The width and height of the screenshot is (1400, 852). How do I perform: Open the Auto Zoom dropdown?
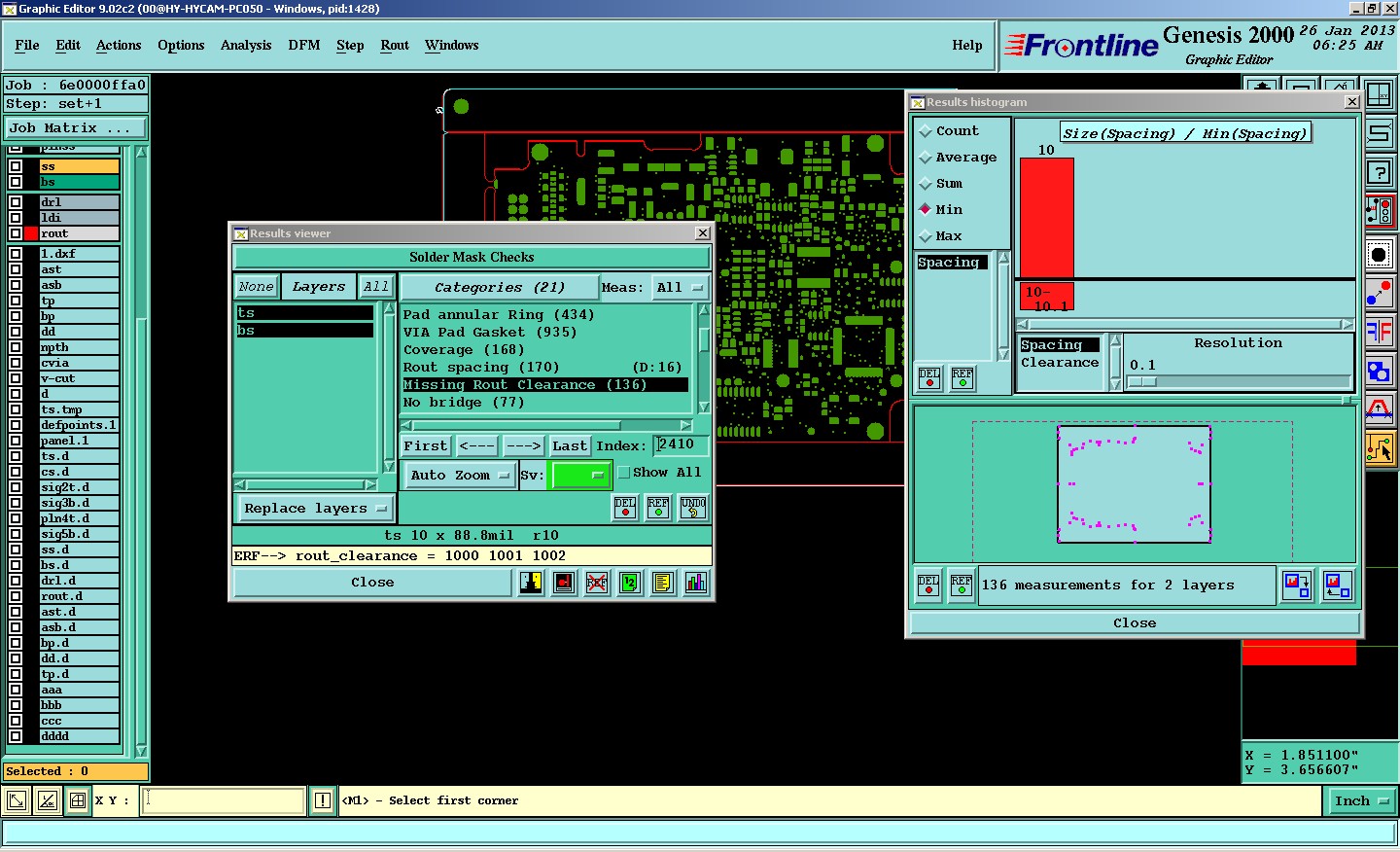(x=459, y=476)
